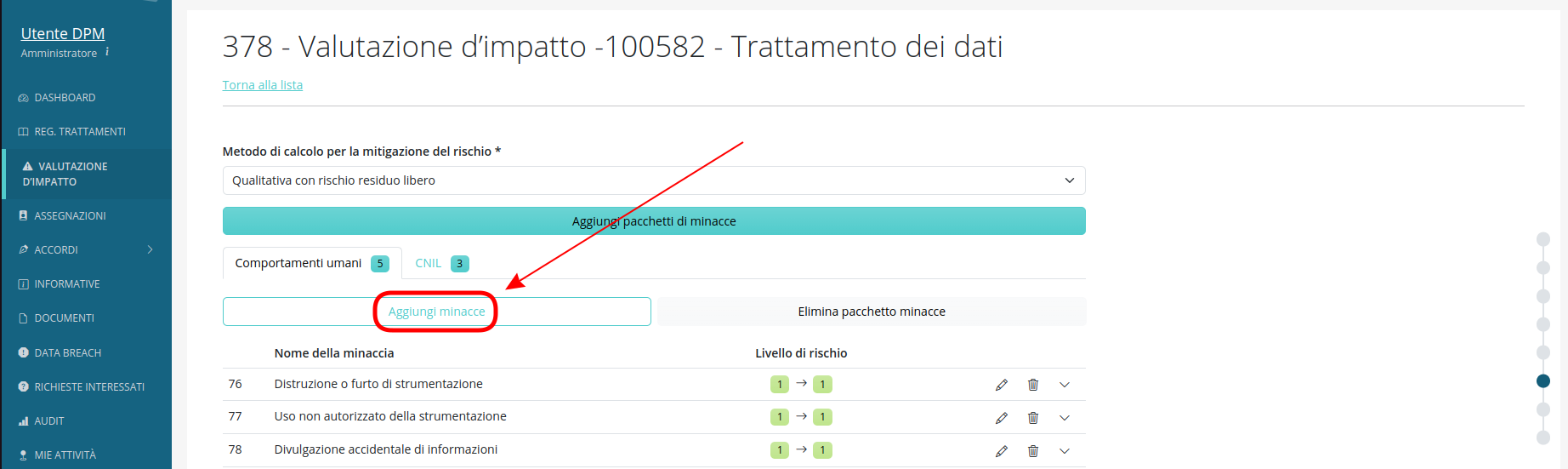This screenshot has width=1568, height=469.
Task: Delete threat 76 with the trash icon
Action: pyautogui.click(x=1033, y=385)
